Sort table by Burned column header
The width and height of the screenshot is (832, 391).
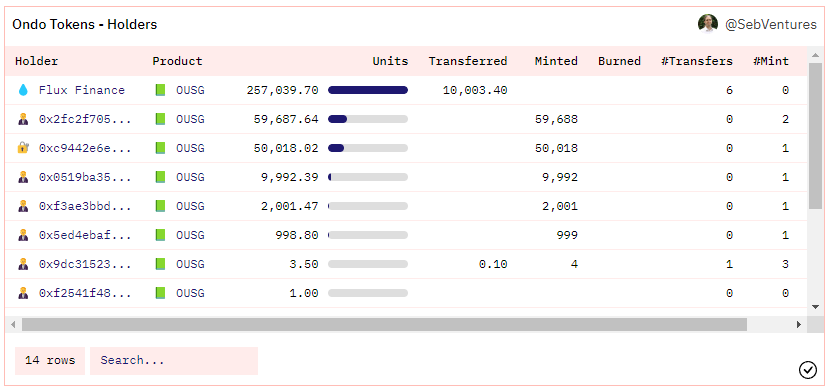619,61
